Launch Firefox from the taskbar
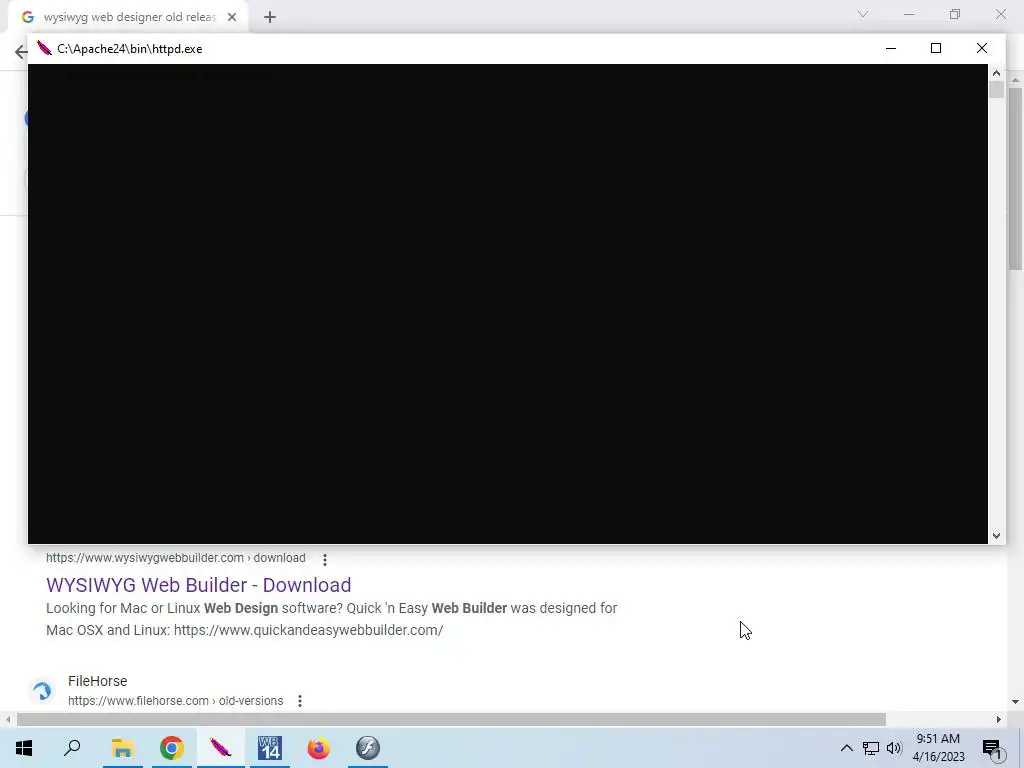 click(x=319, y=748)
